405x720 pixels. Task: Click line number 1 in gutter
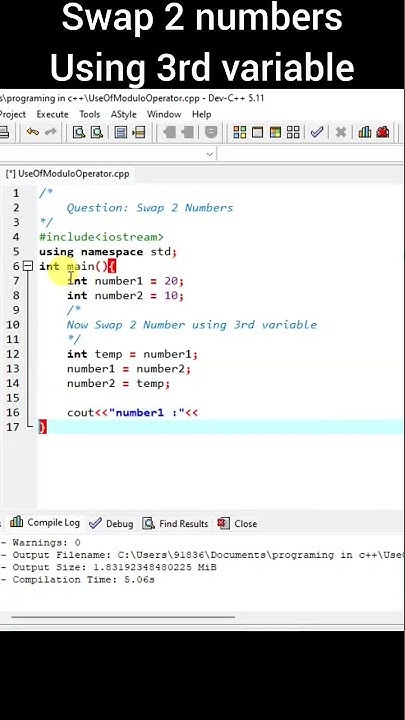point(16,193)
